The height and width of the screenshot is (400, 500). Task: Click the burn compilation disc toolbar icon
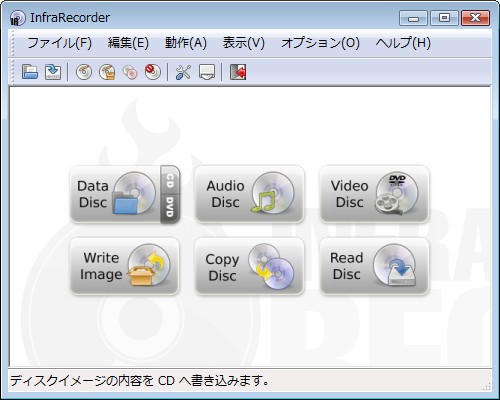[x=84, y=72]
